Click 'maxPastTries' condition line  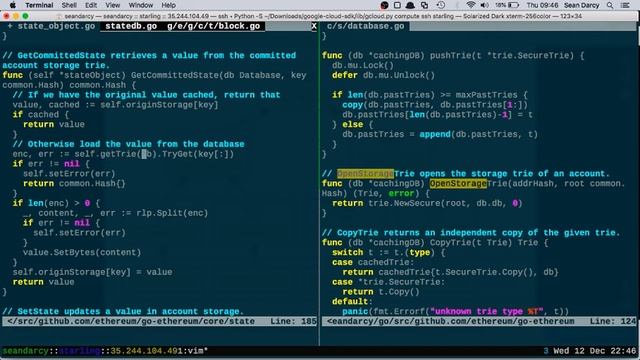point(430,95)
